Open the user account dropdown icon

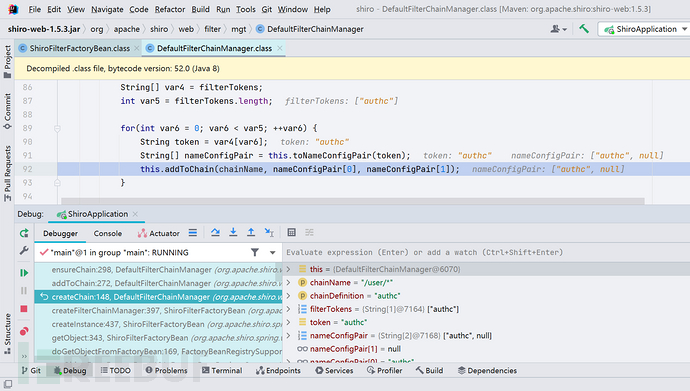coord(558,29)
